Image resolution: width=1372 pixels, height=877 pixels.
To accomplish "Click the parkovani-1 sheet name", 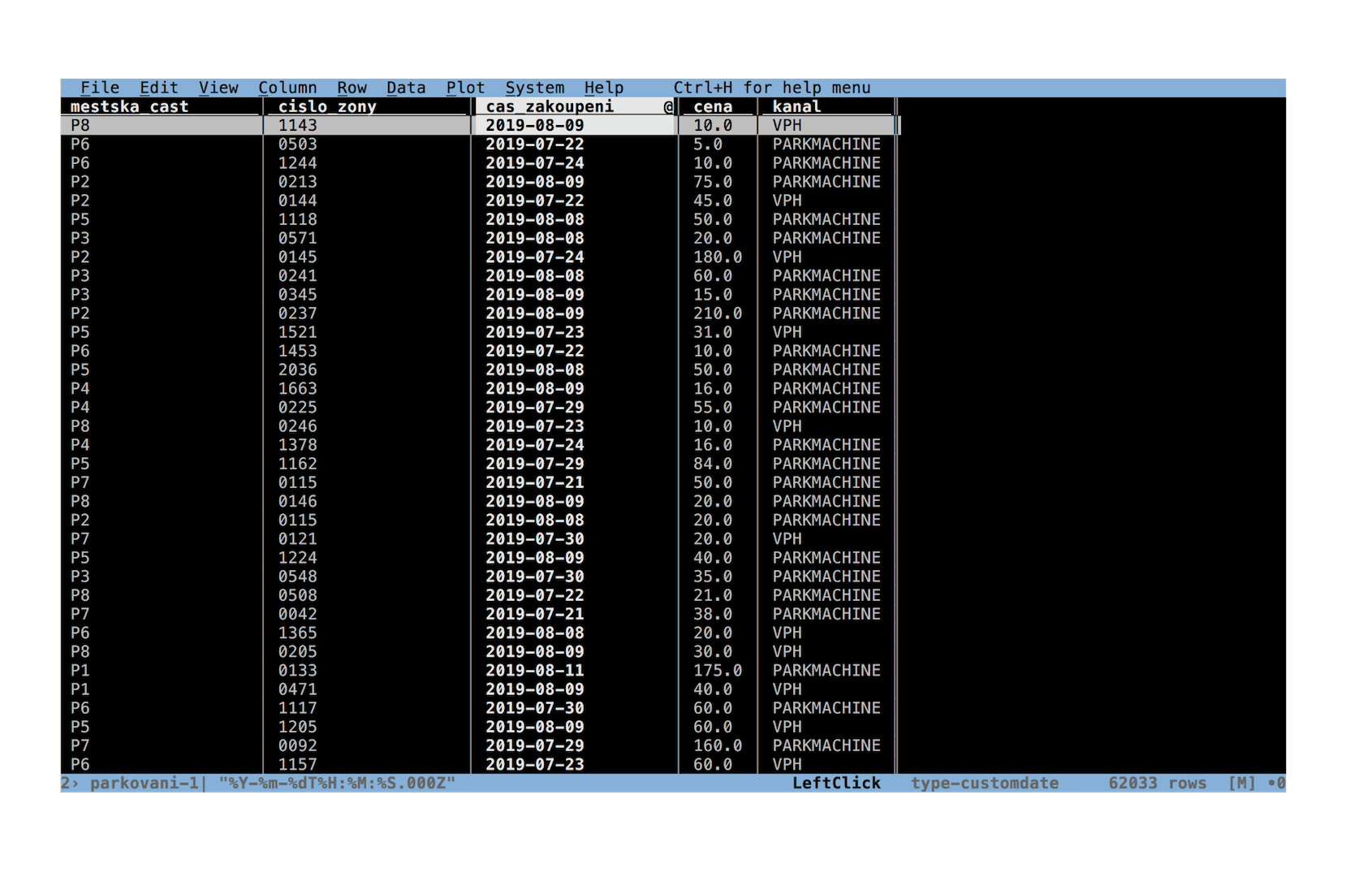I will [144, 783].
